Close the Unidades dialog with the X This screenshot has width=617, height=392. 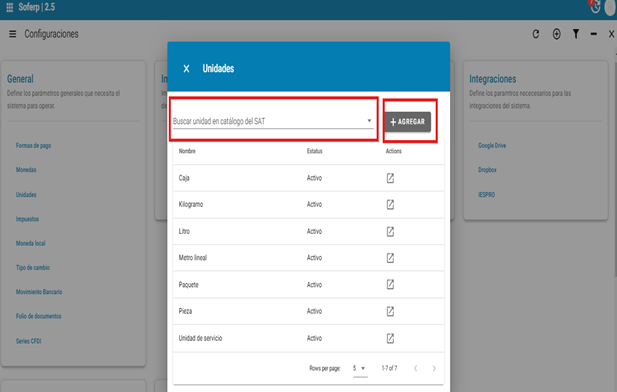187,69
